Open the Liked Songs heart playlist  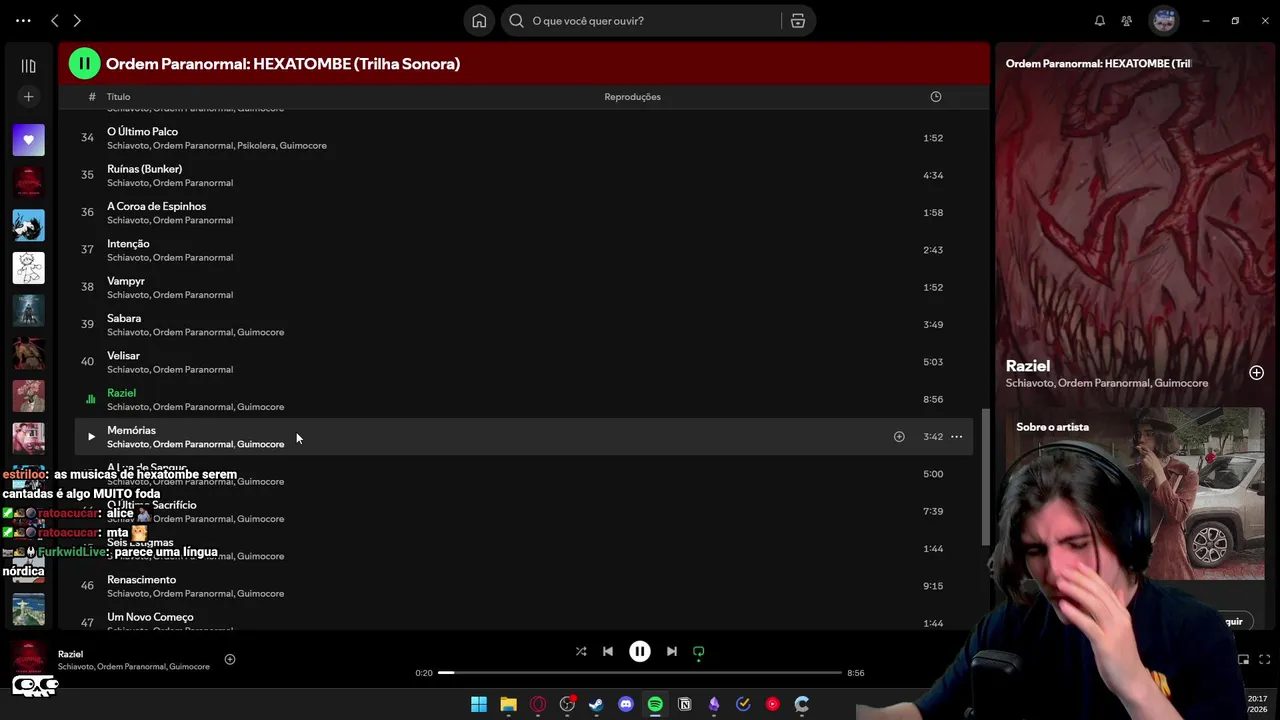(28, 140)
